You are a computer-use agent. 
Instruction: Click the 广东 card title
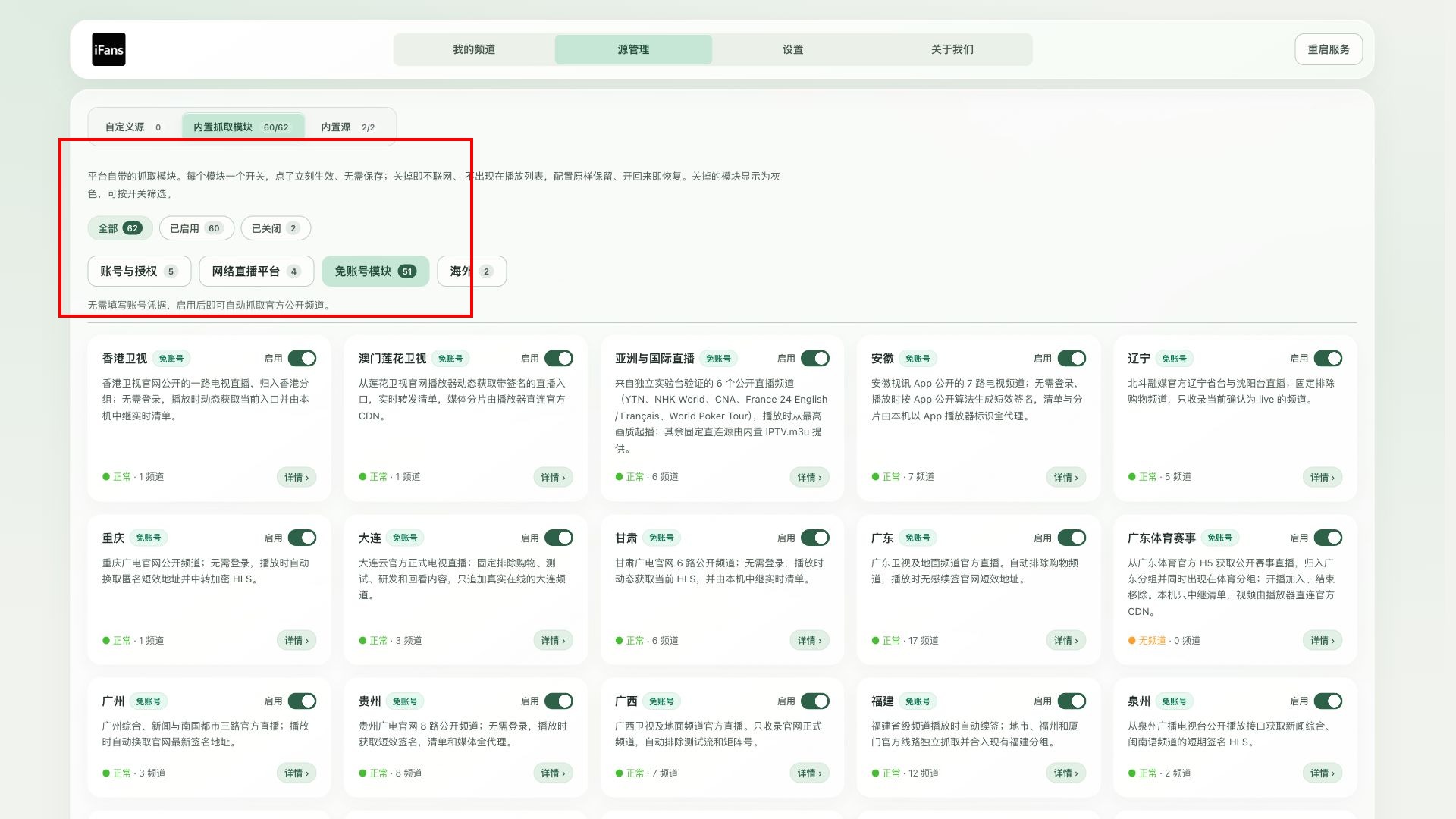click(883, 538)
